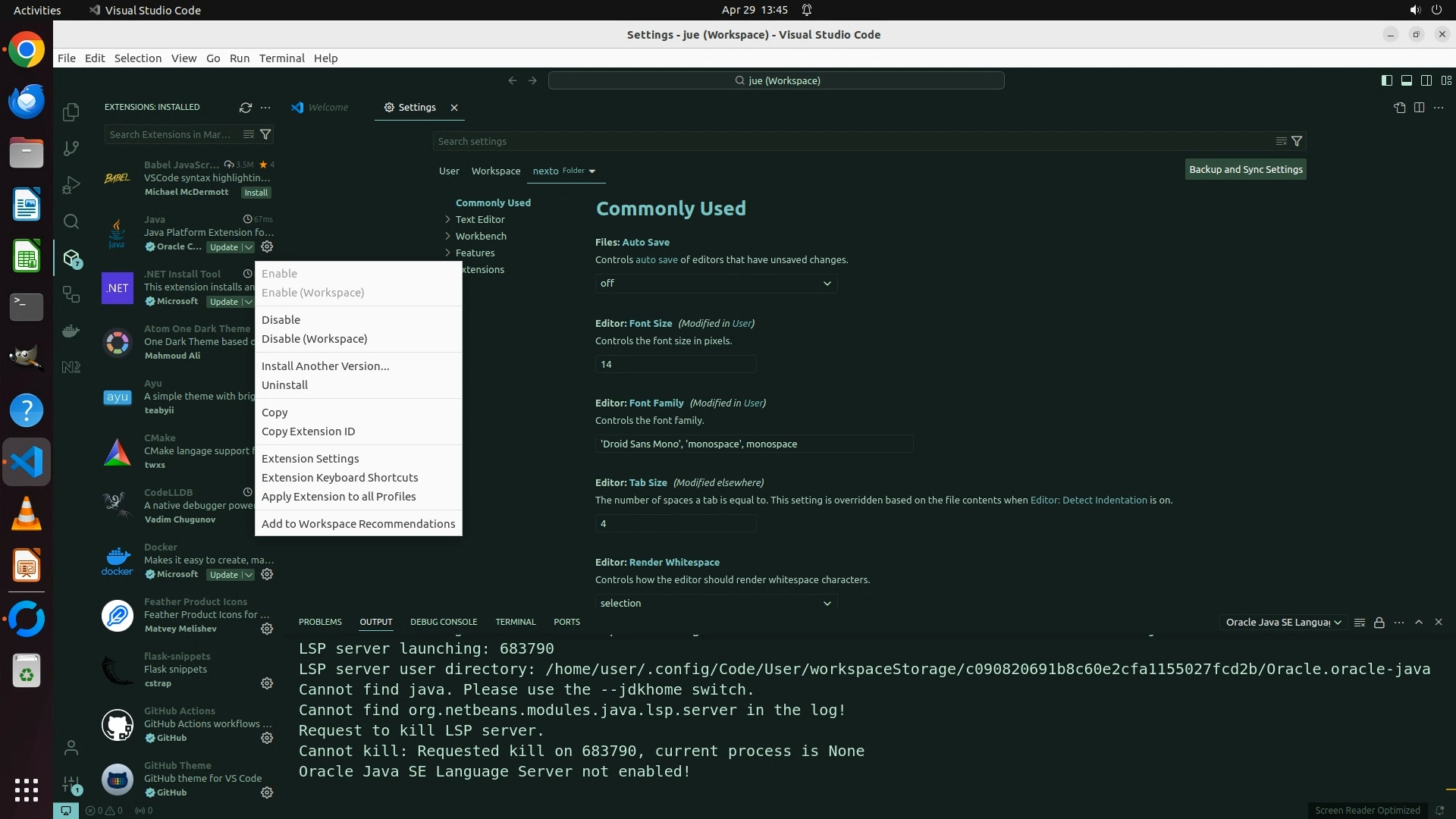Lock the output panel scroll
The height and width of the screenshot is (819, 1456).
(1379, 623)
